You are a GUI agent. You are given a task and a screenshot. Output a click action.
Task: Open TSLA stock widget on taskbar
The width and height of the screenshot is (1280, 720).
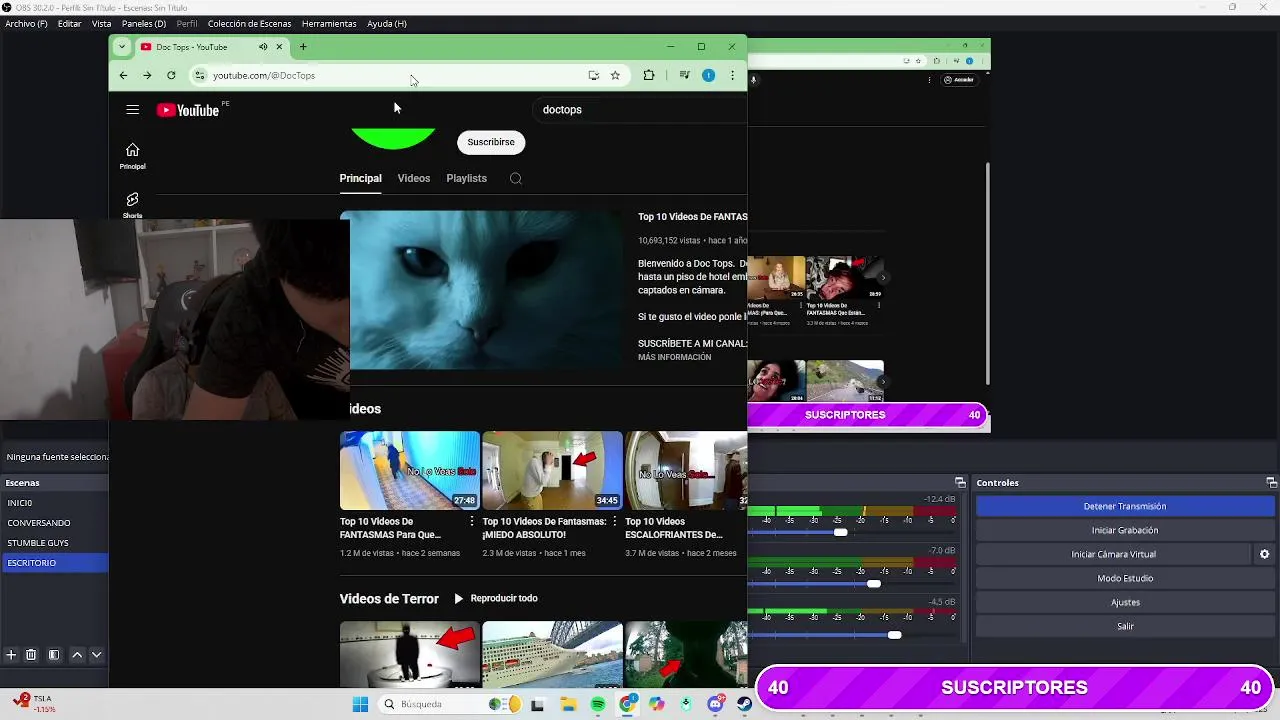(x=34, y=703)
